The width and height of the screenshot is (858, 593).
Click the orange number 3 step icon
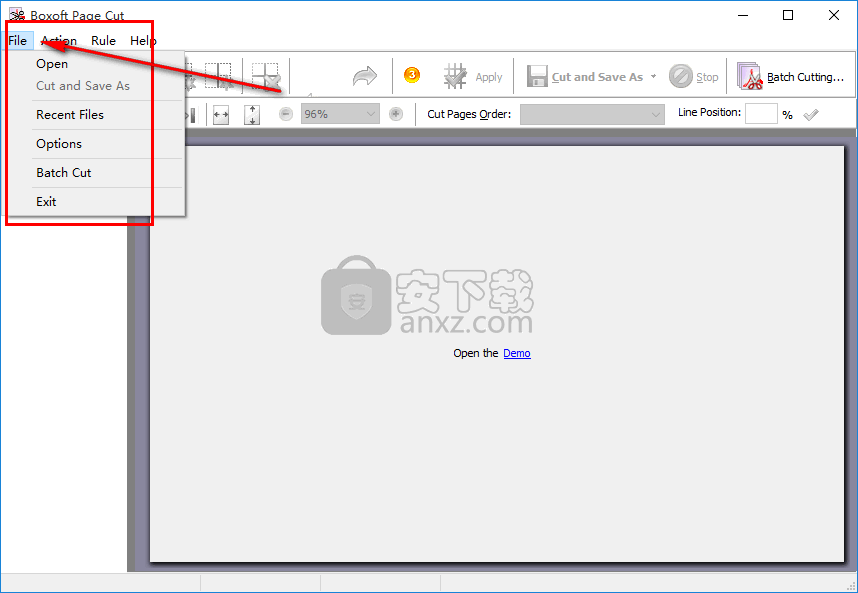pyautogui.click(x=412, y=75)
